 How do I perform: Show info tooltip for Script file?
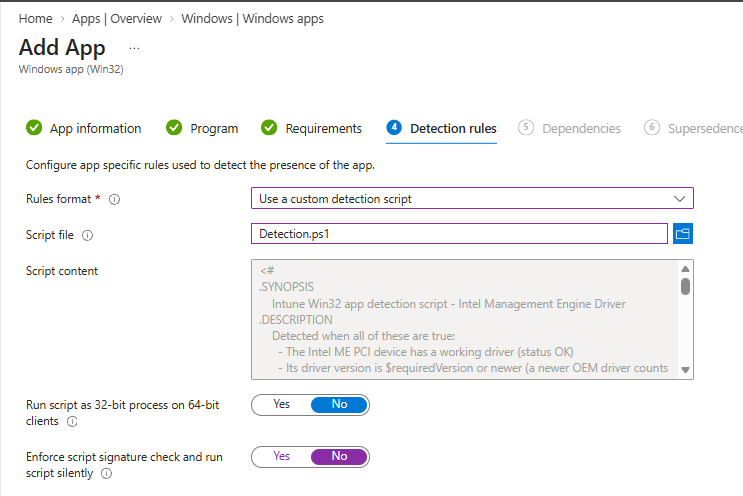[88, 235]
